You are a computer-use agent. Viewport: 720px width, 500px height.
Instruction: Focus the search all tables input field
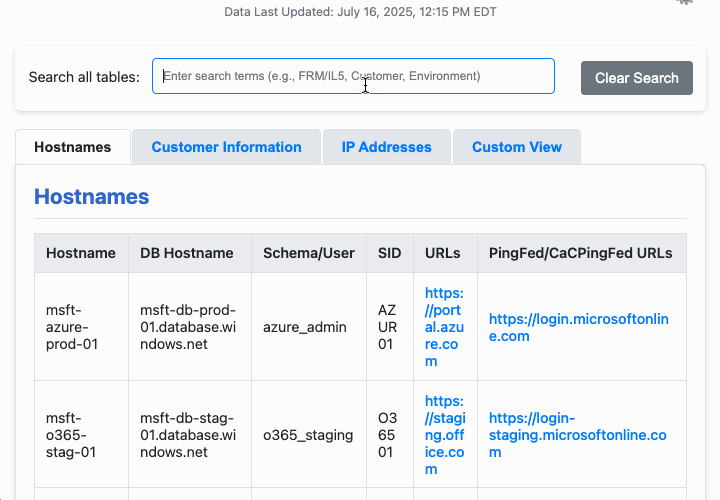(x=353, y=76)
